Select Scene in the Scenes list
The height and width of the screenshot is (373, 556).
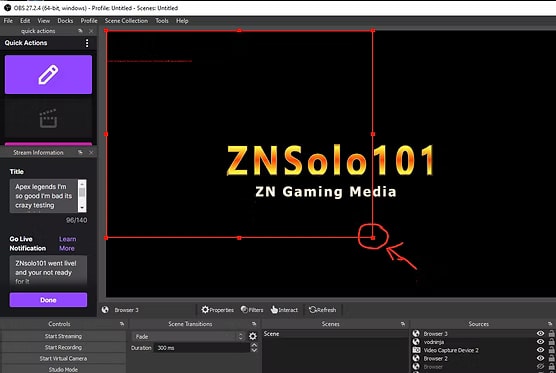tap(335, 334)
